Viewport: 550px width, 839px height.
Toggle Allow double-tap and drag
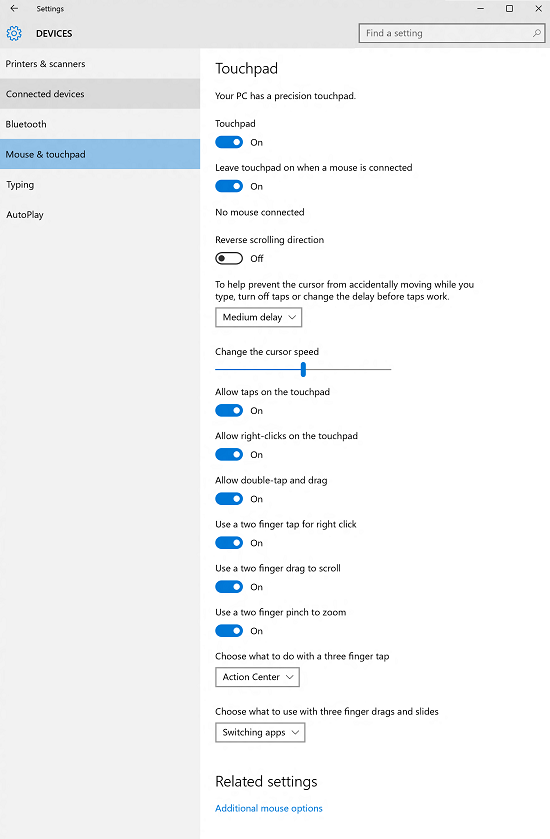pos(229,499)
